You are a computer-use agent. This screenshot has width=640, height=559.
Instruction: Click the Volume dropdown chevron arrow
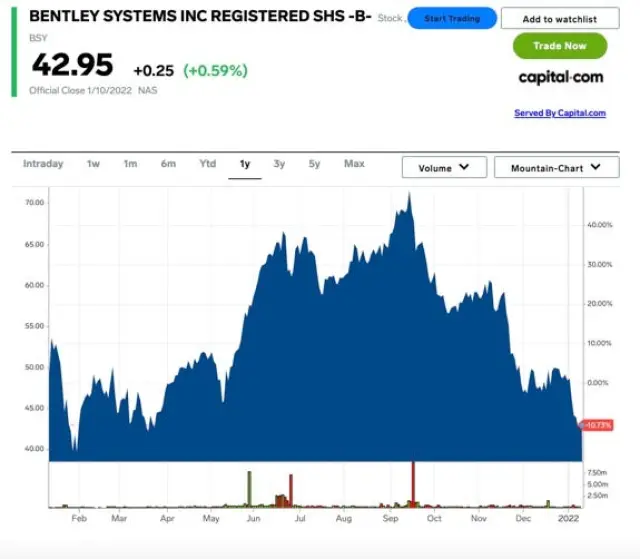pos(465,168)
